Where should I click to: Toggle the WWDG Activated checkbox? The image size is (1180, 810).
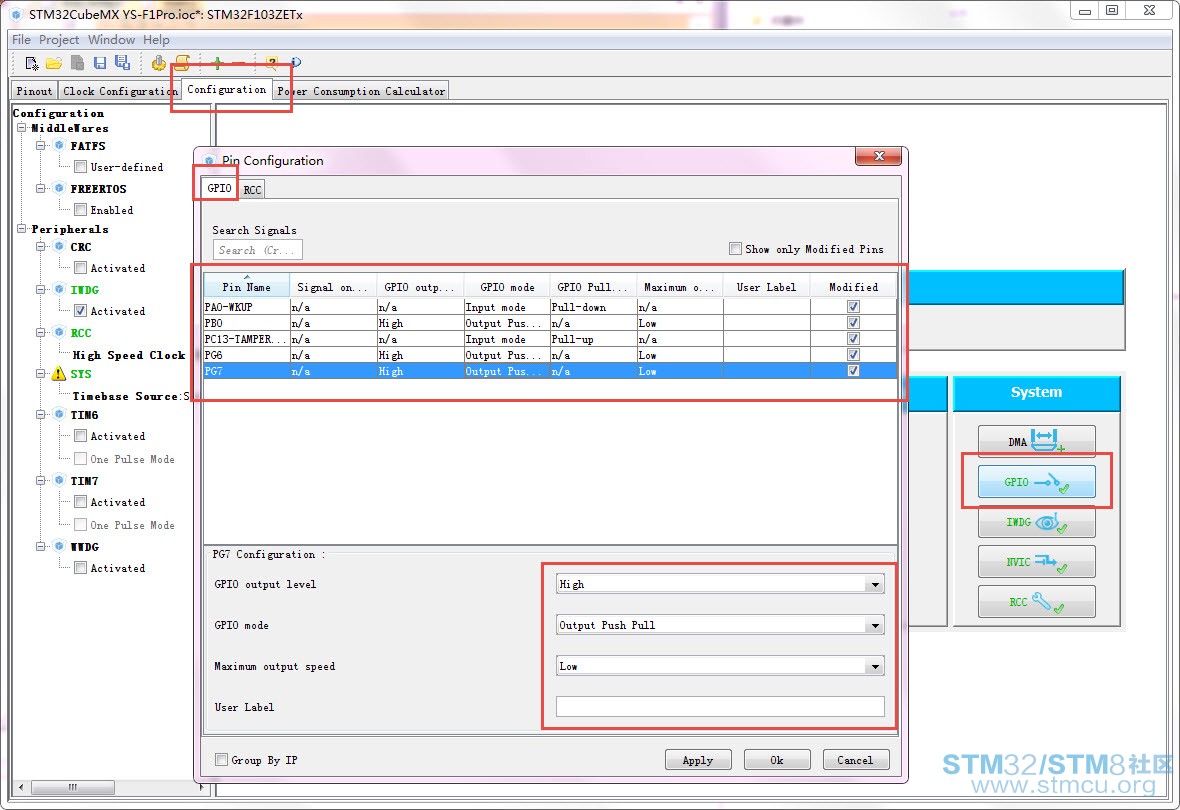coord(81,568)
